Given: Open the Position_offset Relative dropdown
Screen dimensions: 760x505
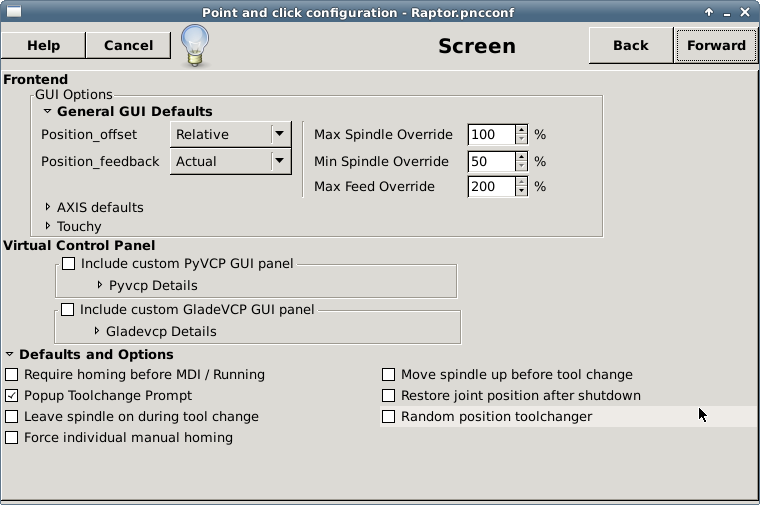Looking at the screenshot, I should [231, 134].
